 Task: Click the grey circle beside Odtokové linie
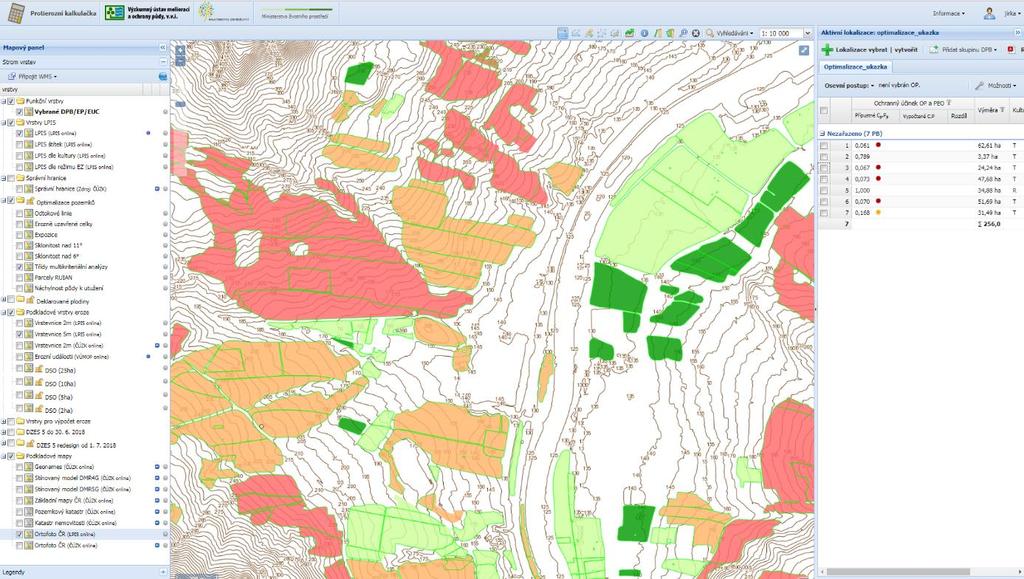point(165,213)
